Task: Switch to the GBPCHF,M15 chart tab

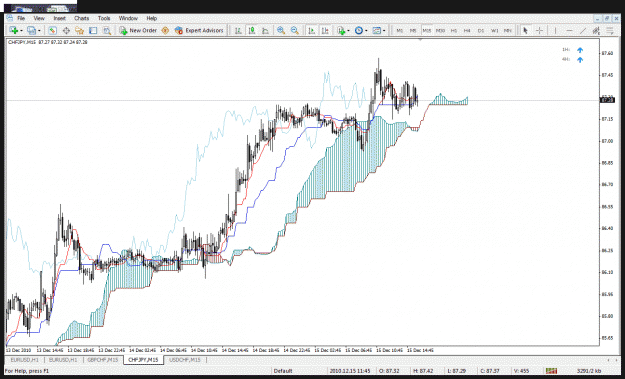Action: pos(102,360)
